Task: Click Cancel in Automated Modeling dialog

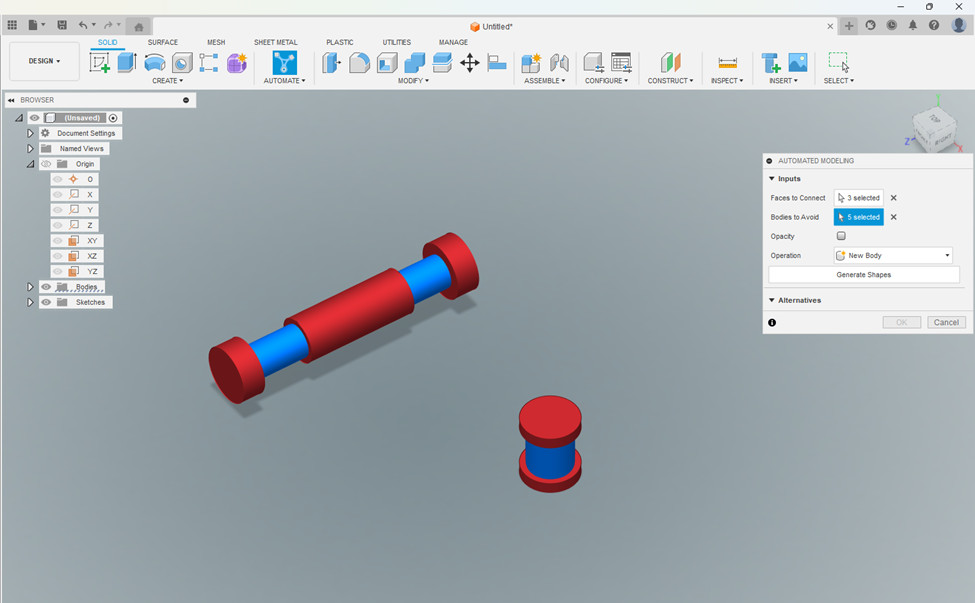Action: pyautogui.click(x=946, y=322)
